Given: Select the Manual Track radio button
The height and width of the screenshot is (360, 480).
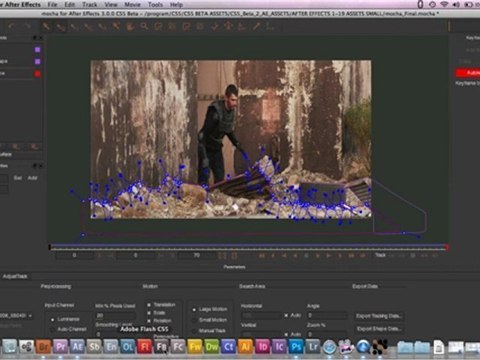Looking at the screenshot, I should click(x=194, y=331).
